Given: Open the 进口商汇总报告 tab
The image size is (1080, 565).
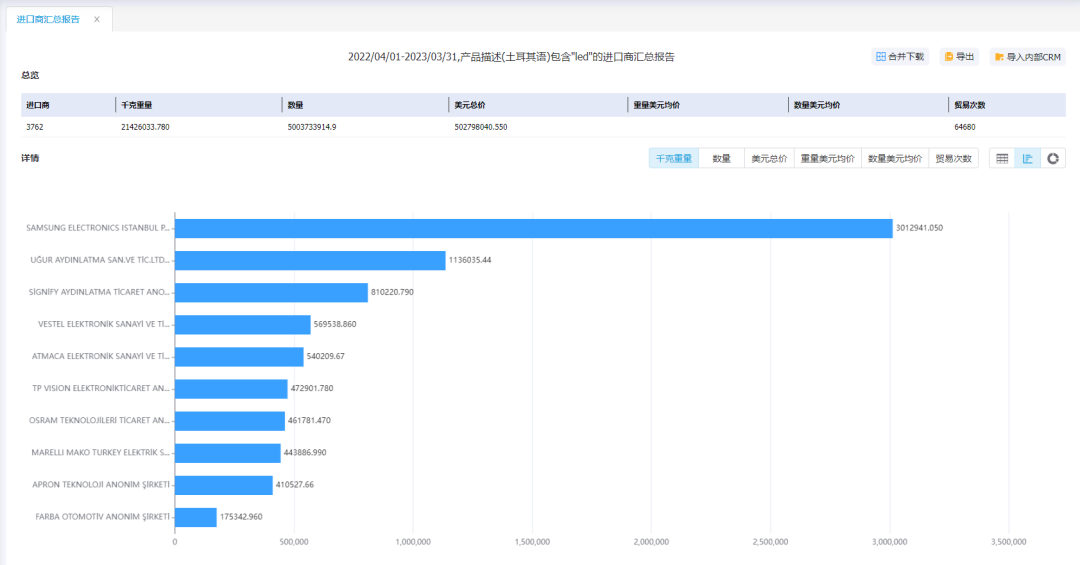Looking at the screenshot, I should [49, 19].
